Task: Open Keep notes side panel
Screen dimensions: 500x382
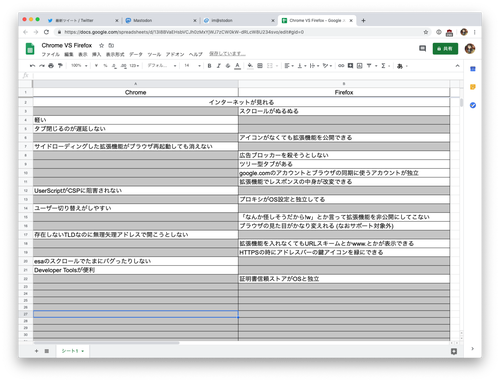Action: coord(473,87)
